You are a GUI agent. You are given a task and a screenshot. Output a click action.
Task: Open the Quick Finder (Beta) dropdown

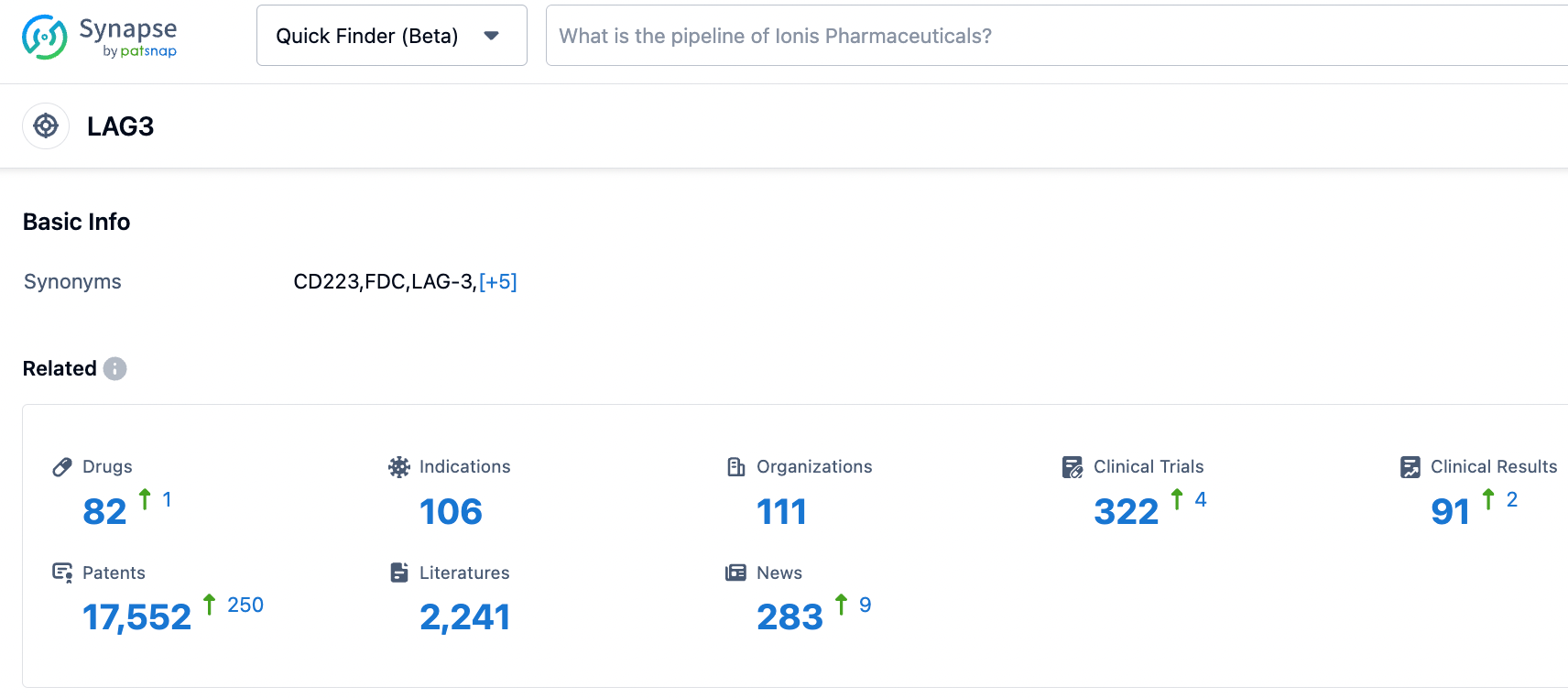pyautogui.click(x=391, y=36)
